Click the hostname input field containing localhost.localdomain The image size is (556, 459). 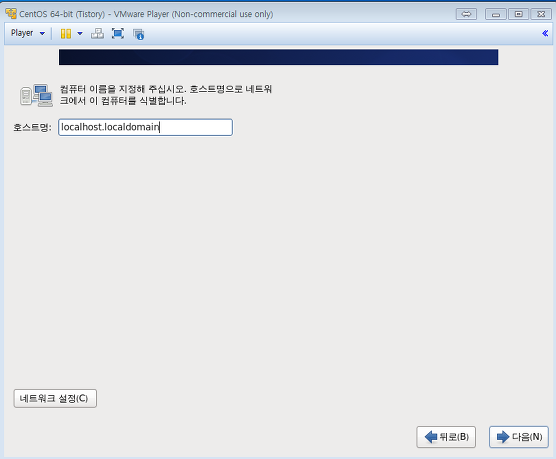coord(145,127)
